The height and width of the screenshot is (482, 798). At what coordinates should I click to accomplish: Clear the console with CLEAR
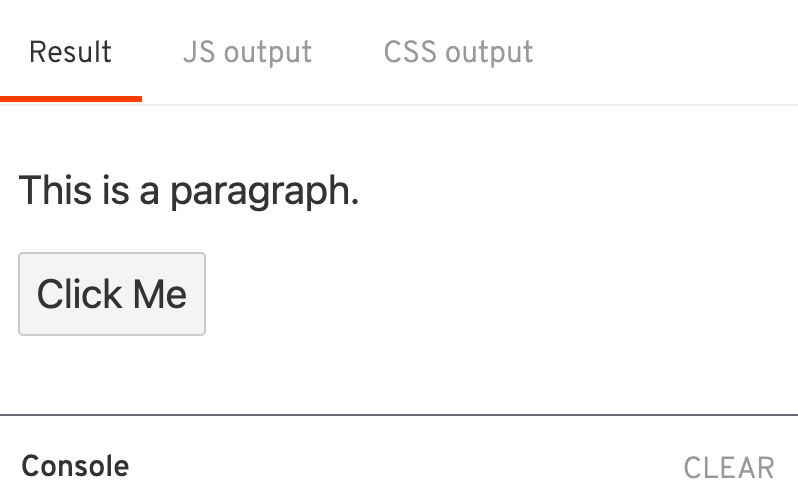point(728,467)
